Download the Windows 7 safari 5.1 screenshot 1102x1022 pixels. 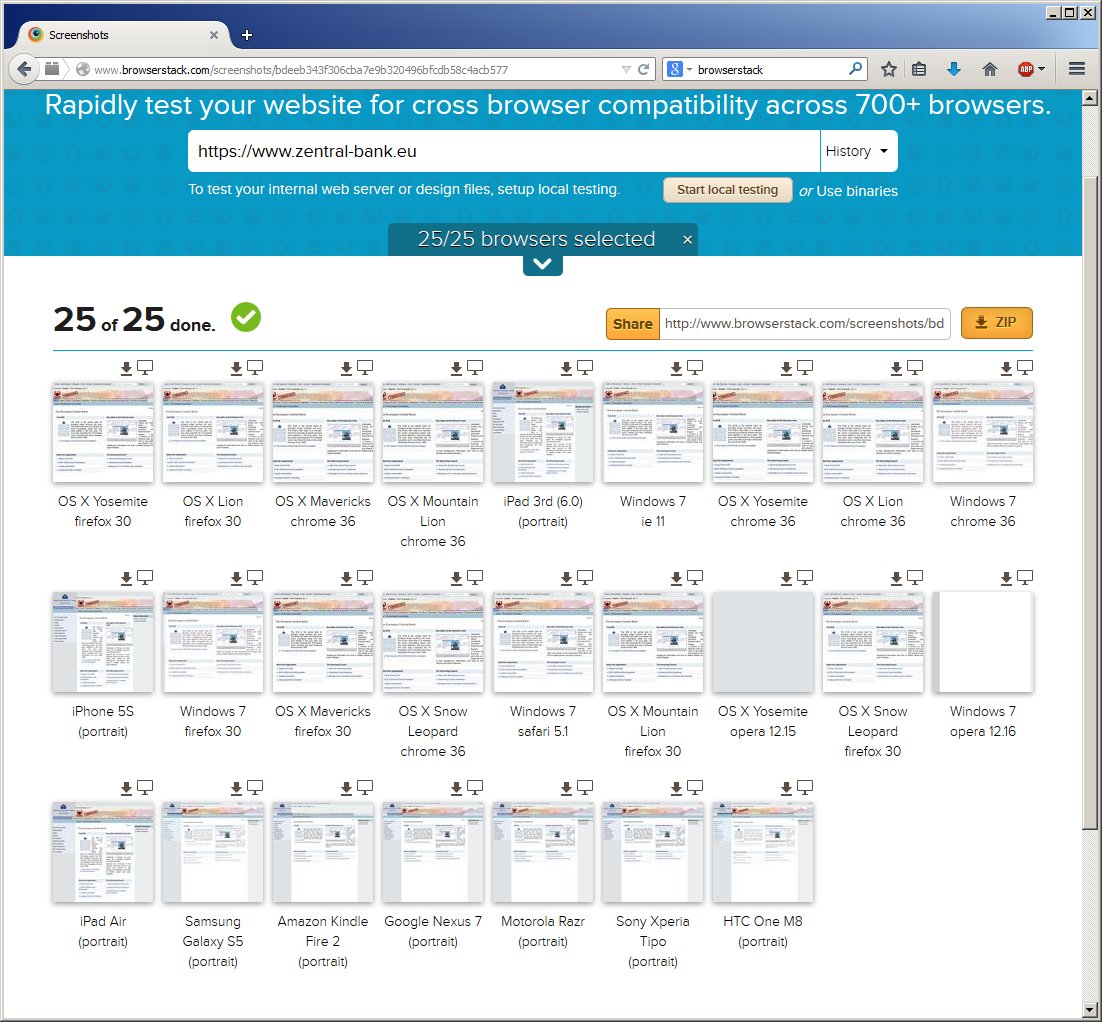coord(566,578)
